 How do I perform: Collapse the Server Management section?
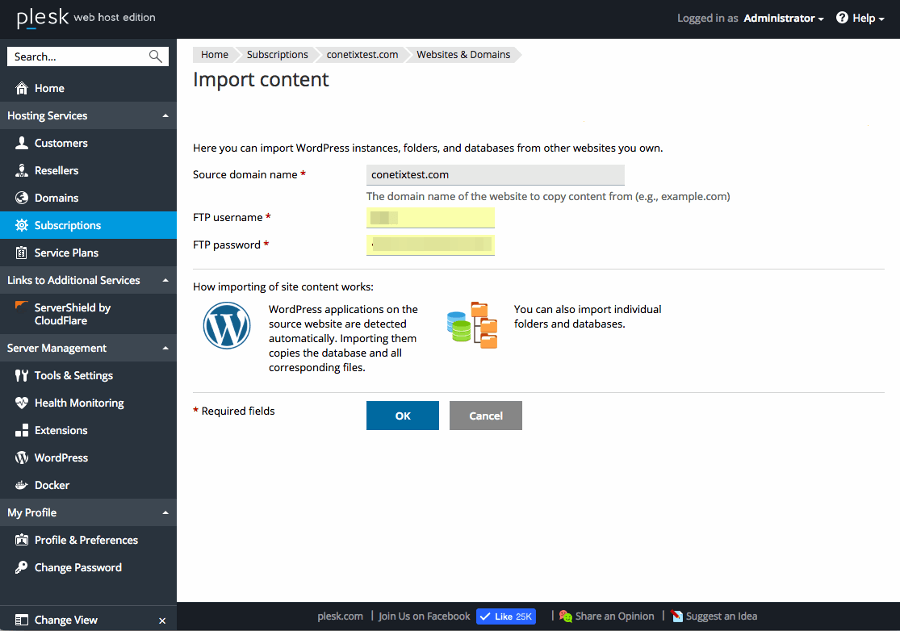(165, 348)
